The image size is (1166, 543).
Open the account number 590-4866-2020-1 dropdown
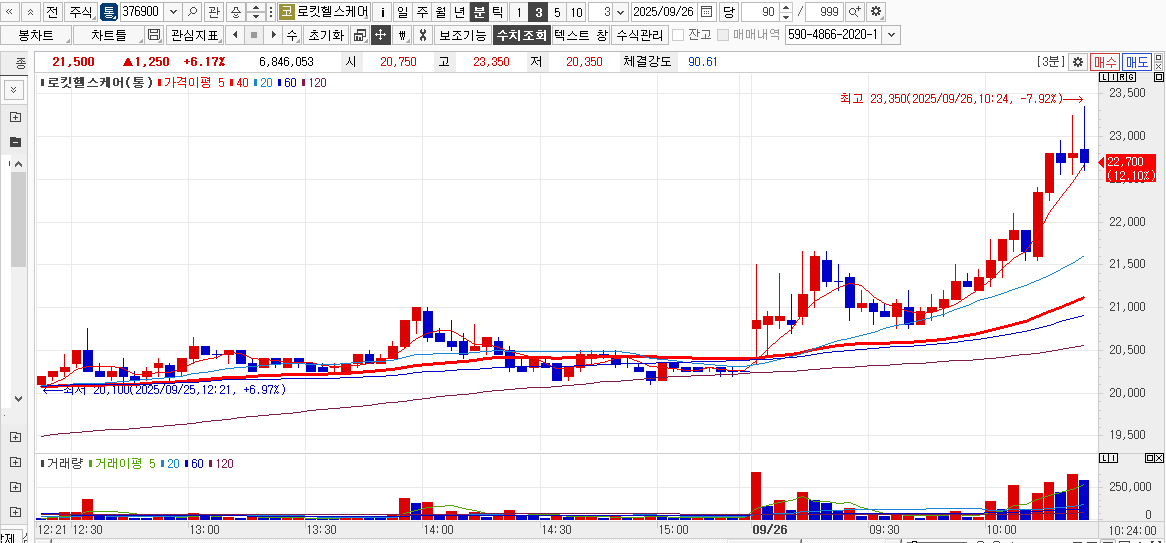(x=891, y=35)
